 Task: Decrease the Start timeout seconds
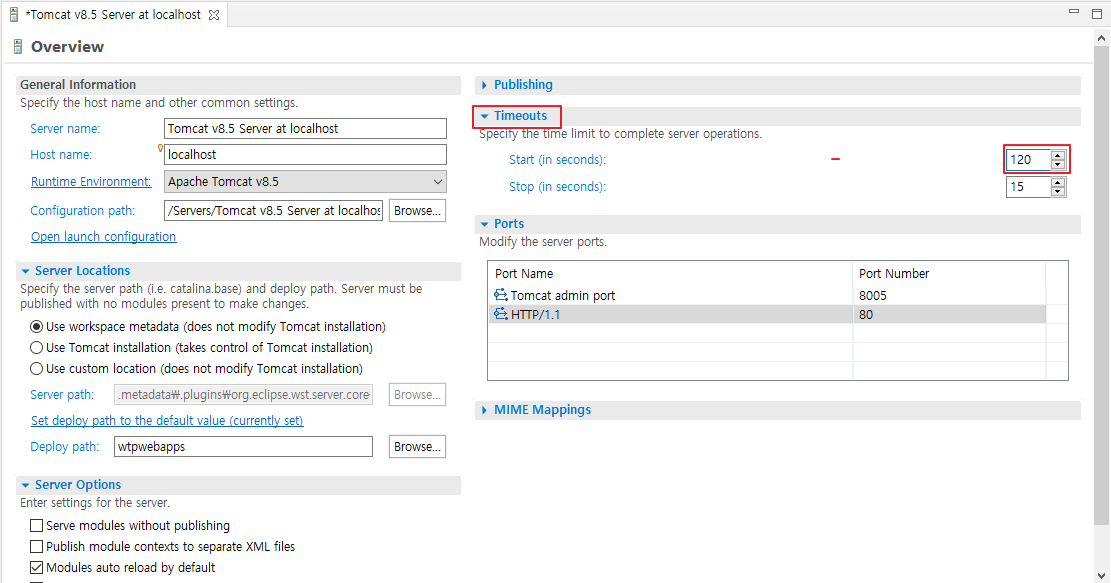pos(1058,164)
